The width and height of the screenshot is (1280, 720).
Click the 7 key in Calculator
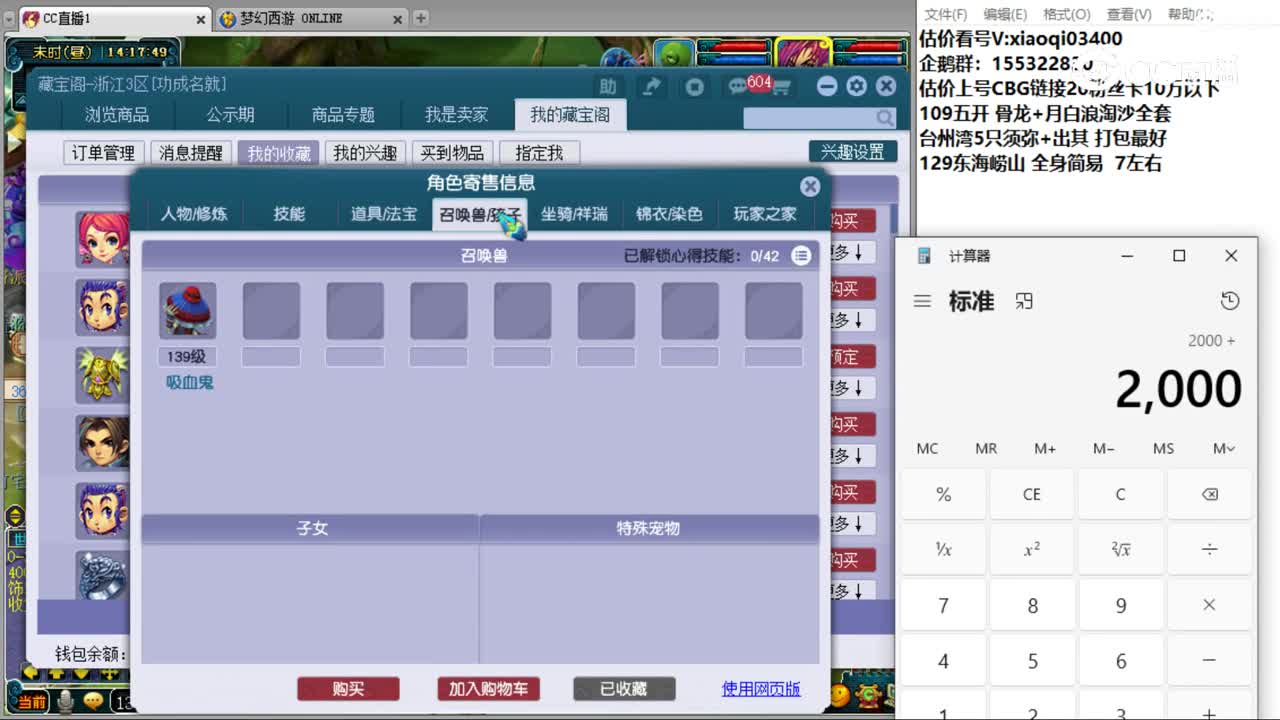[943, 605]
